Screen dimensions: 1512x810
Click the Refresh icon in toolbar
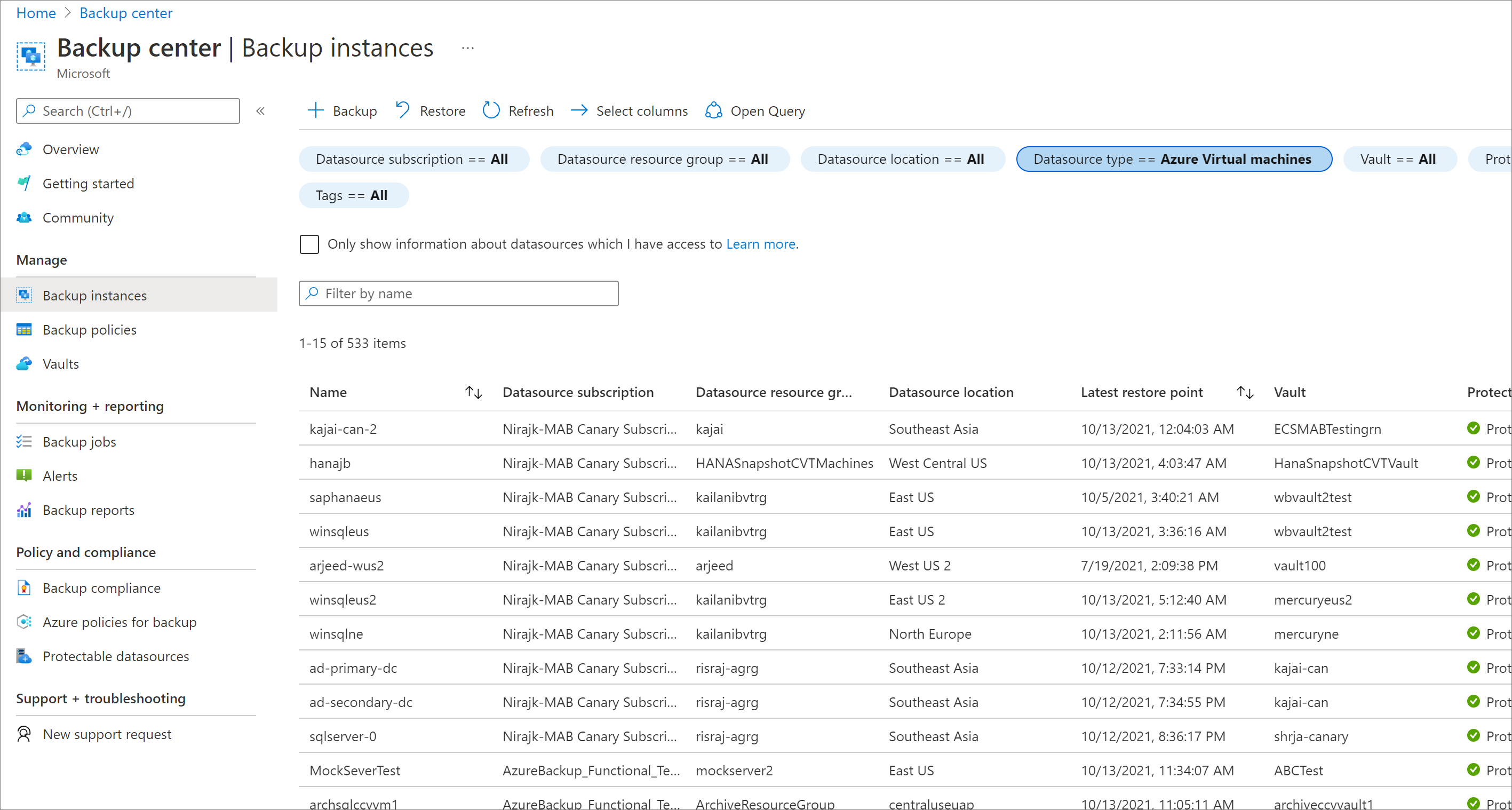pyautogui.click(x=491, y=111)
